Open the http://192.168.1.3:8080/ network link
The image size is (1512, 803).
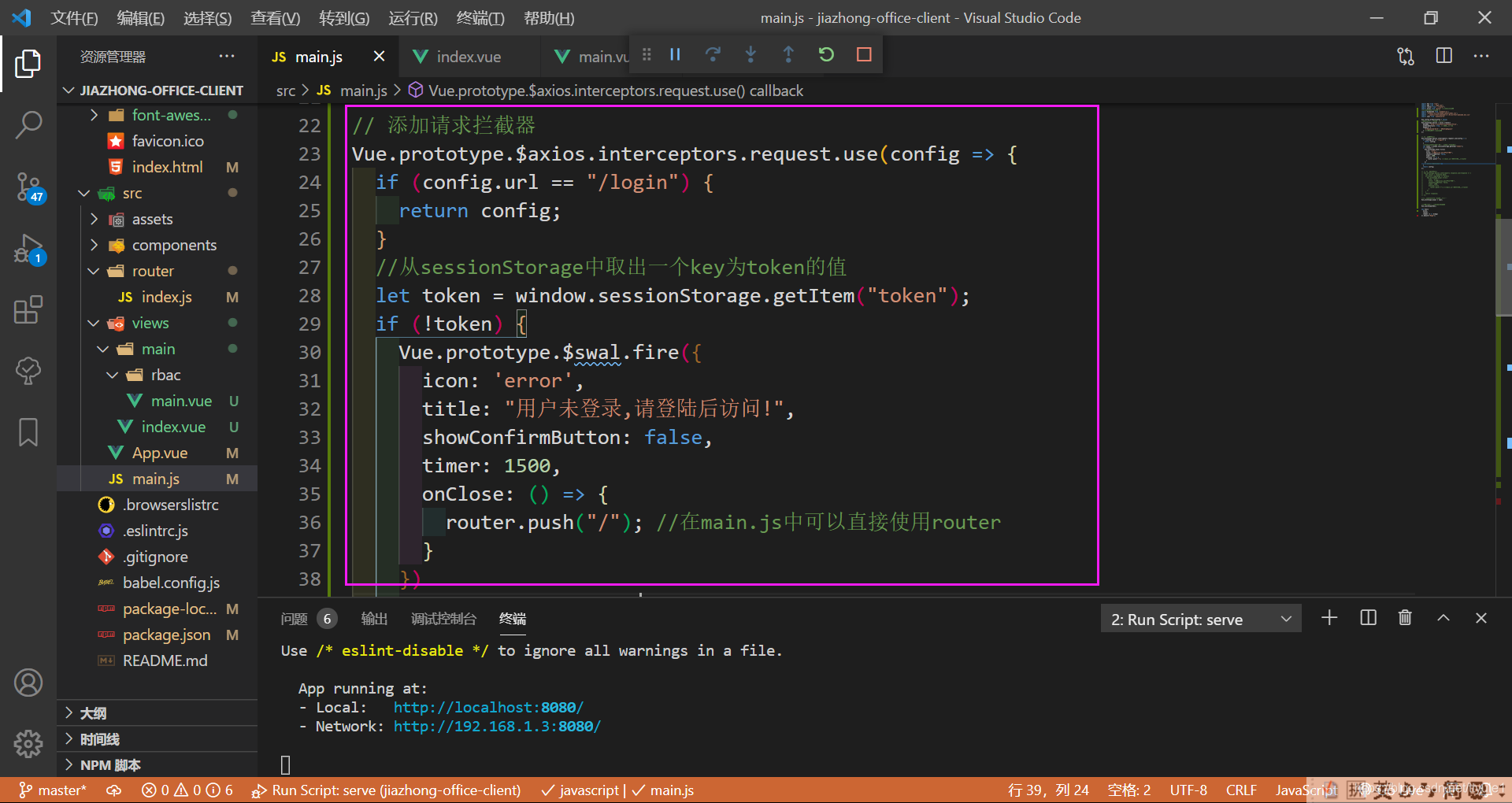click(x=497, y=727)
